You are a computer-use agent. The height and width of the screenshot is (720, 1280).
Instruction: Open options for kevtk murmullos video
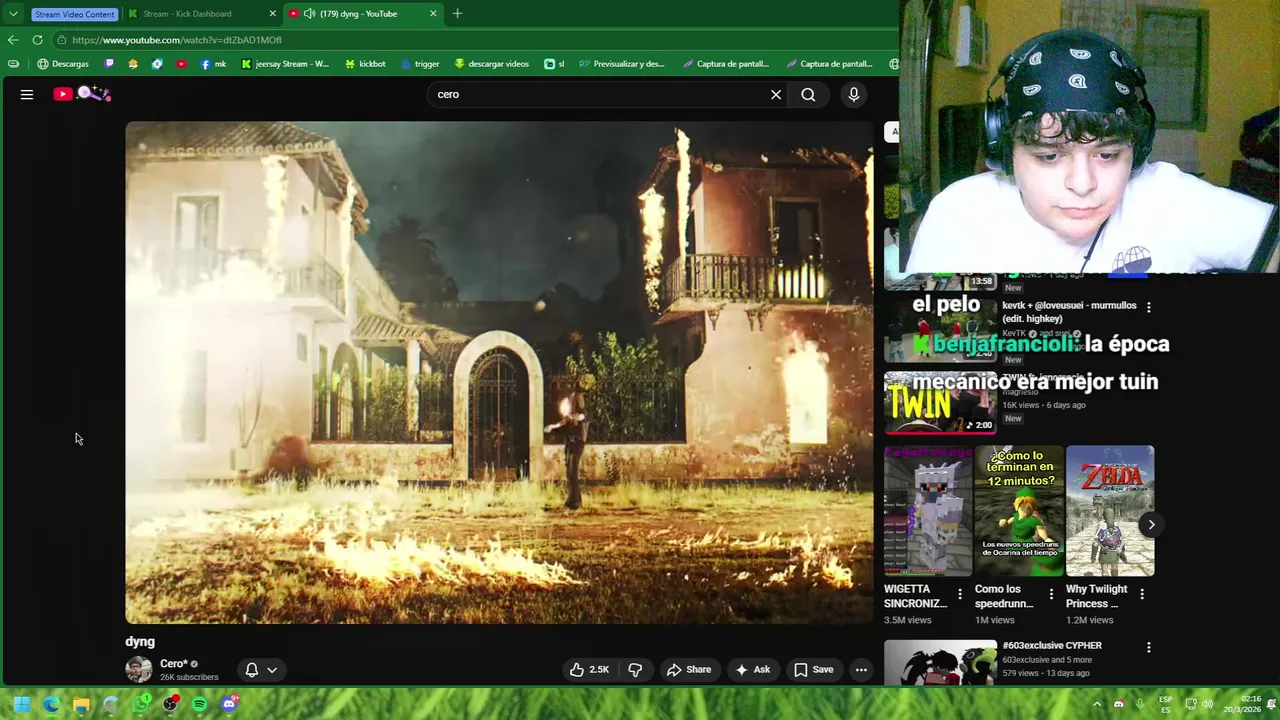(x=1148, y=307)
